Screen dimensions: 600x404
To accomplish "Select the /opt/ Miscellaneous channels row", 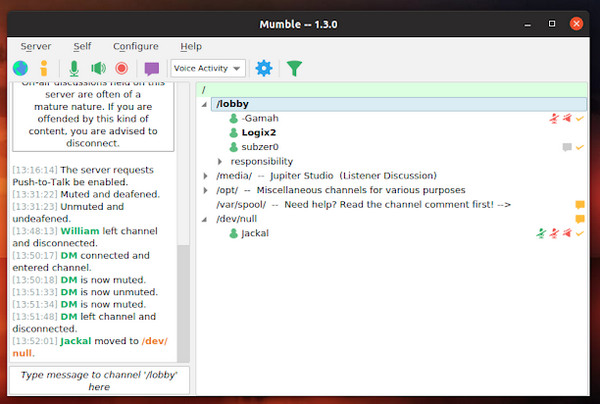I will (x=341, y=190).
